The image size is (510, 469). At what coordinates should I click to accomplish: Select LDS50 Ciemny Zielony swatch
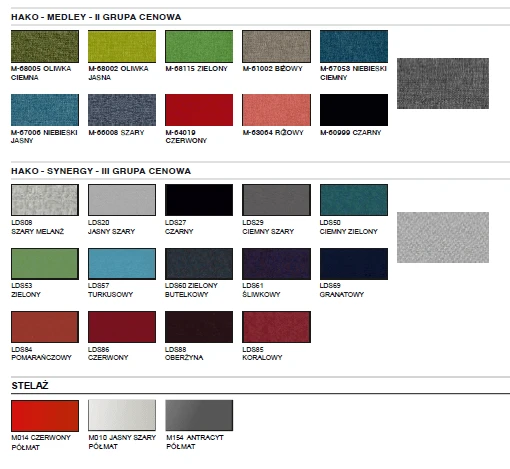[354, 200]
